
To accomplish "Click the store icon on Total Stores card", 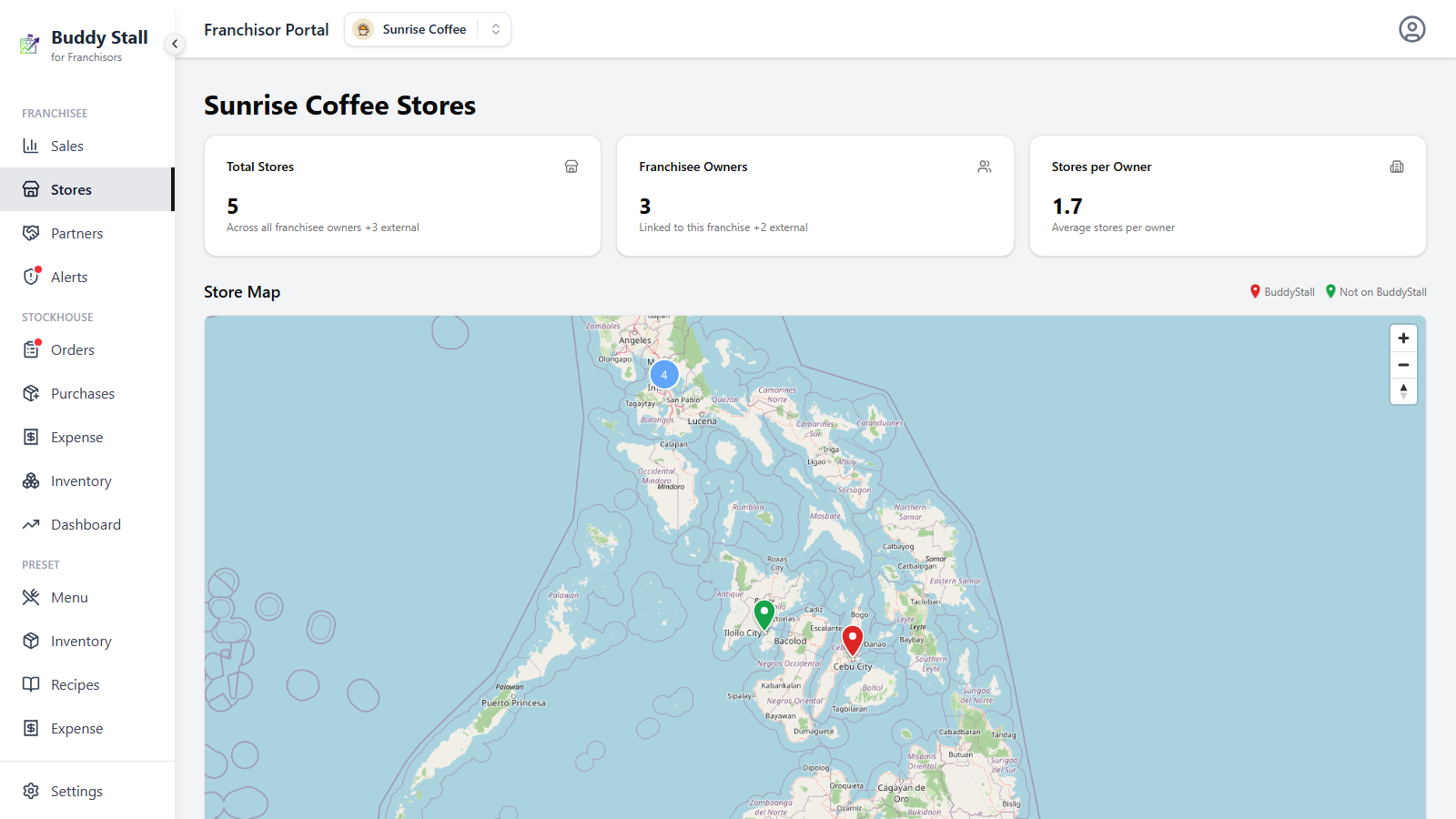I will click(571, 167).
